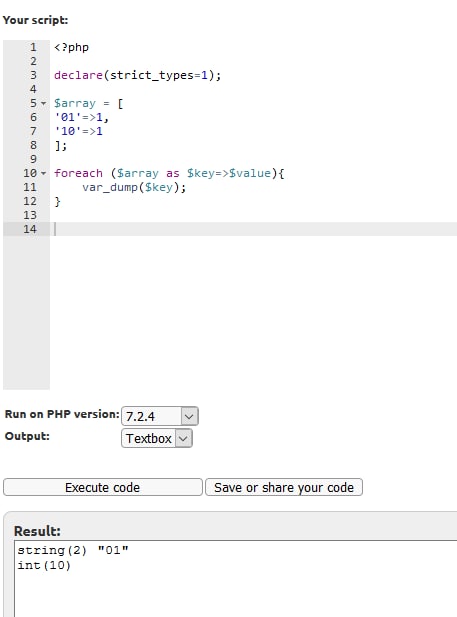
Task: Click the Execute code button
Action: click(x=103, y=487)
